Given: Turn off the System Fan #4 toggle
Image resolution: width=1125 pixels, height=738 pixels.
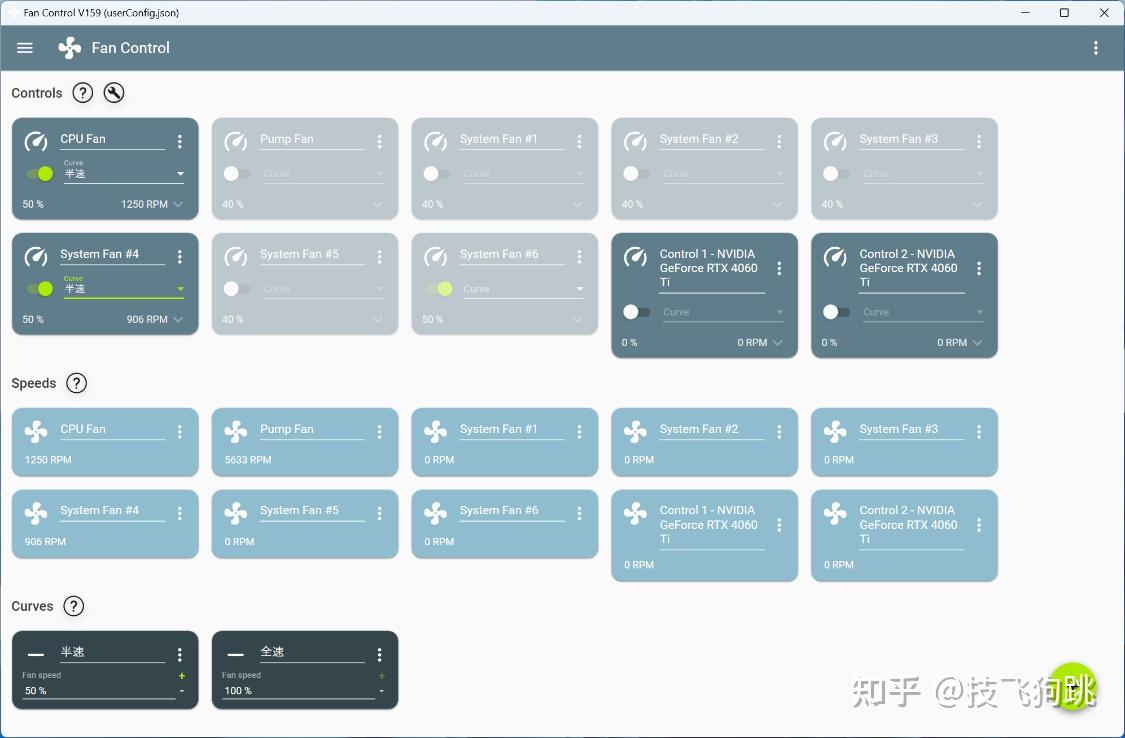Looking at the screenshot, I should tap(40, 288).
